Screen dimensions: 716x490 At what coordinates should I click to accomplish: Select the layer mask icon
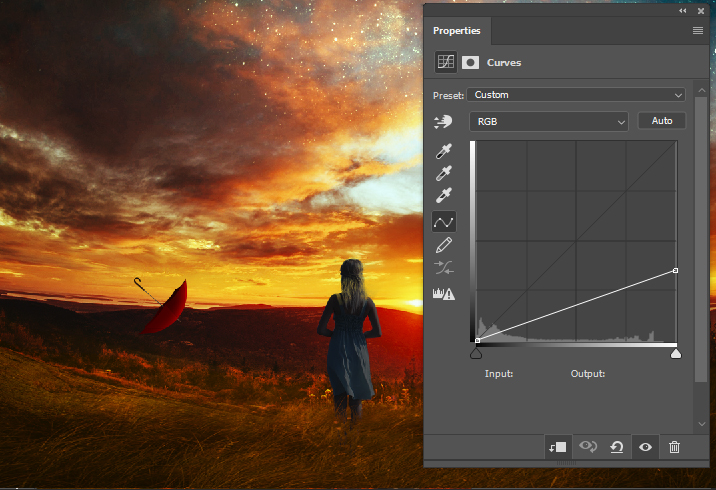pos(470,62)
